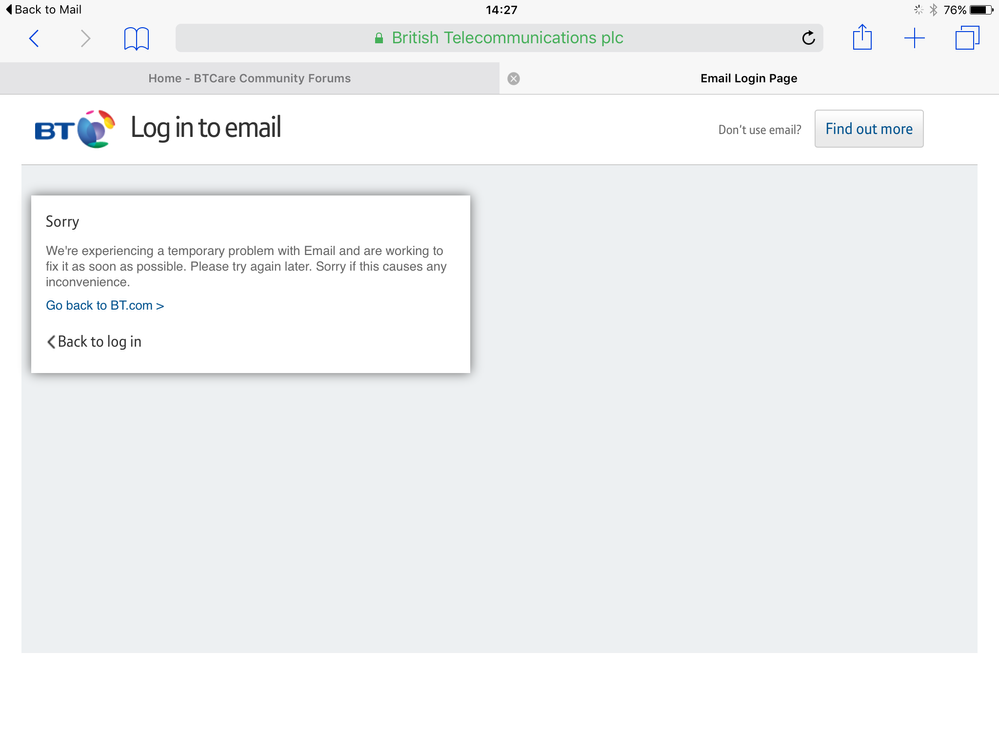999x749 pixels.
Task: Tap the battery indicator in status bar
Action: pyautogui.click(x=979, y=10)
